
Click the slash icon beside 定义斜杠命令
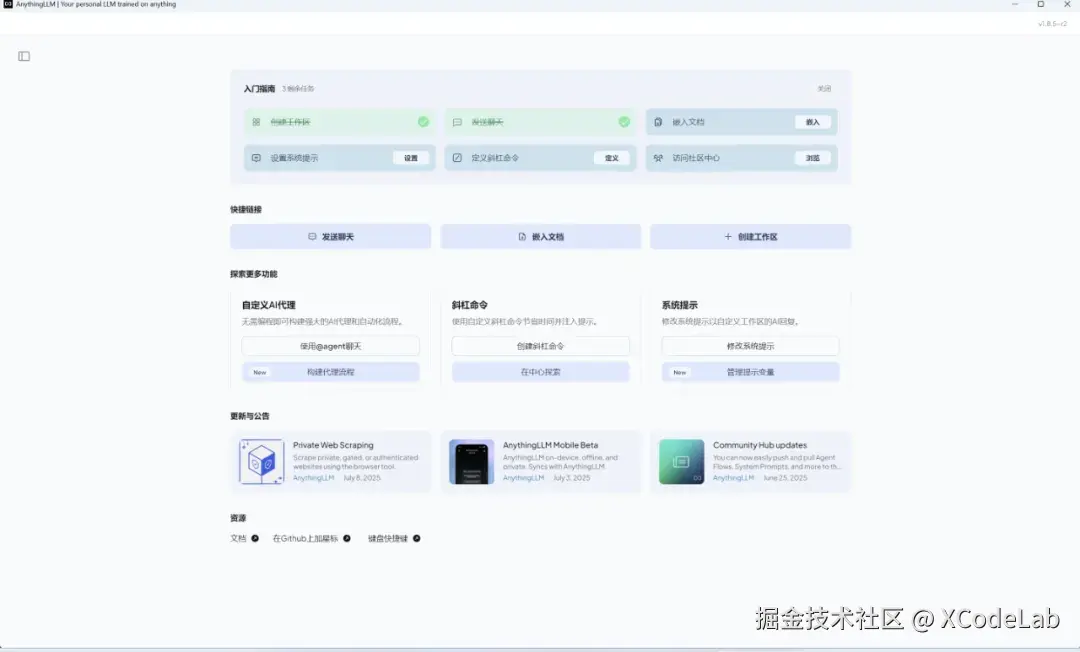(x=455, y=157)
